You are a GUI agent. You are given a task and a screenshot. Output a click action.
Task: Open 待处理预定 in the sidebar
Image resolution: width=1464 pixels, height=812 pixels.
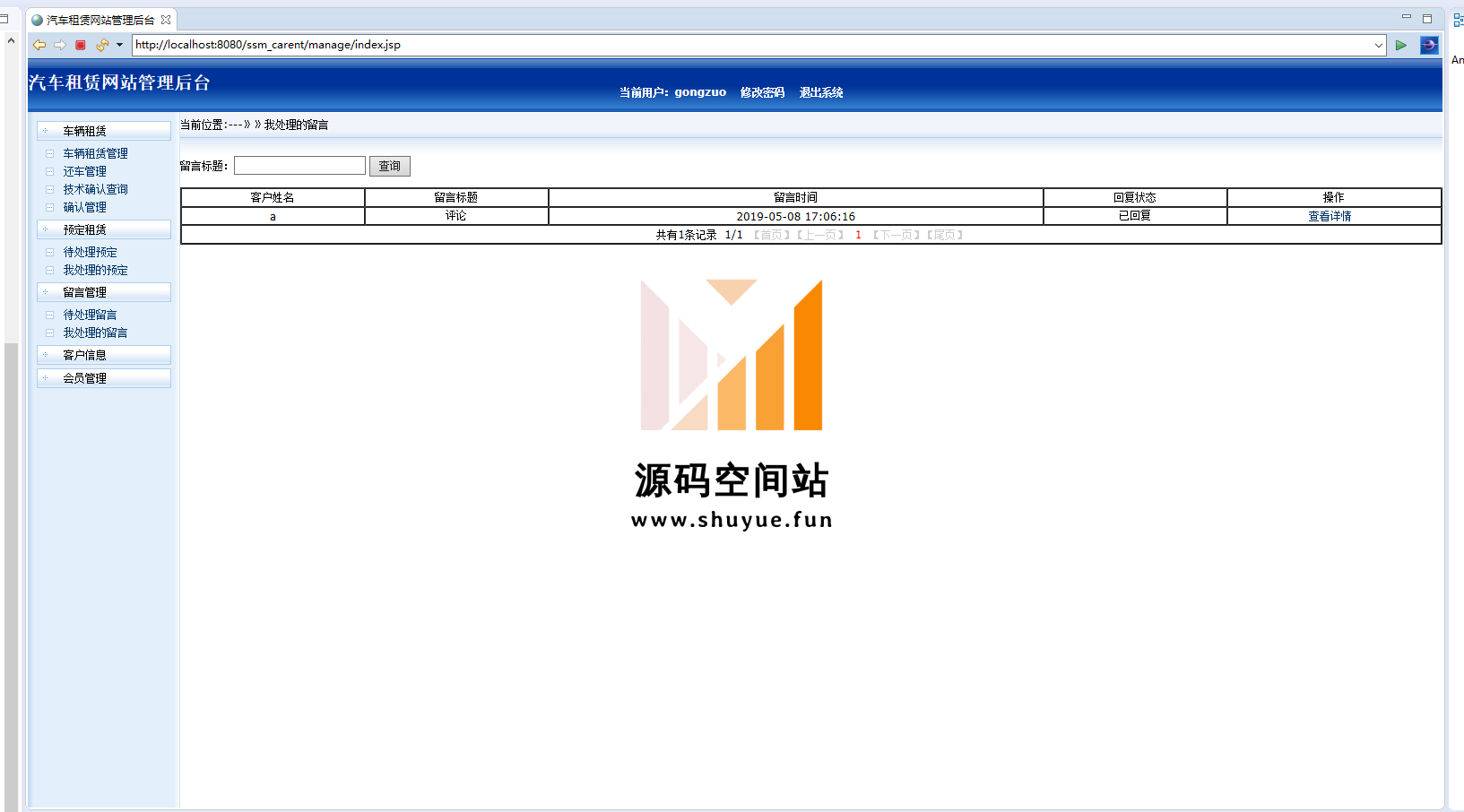[90, 252]
